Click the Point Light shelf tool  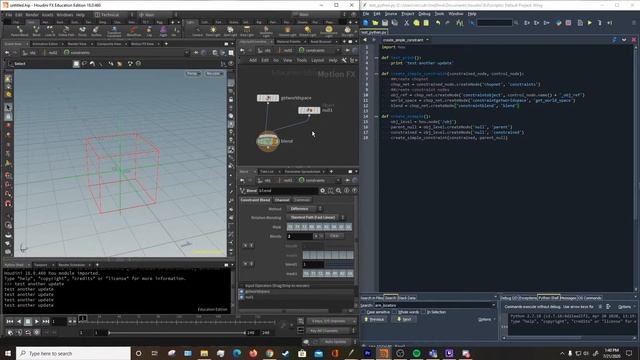tap(213, 31)
